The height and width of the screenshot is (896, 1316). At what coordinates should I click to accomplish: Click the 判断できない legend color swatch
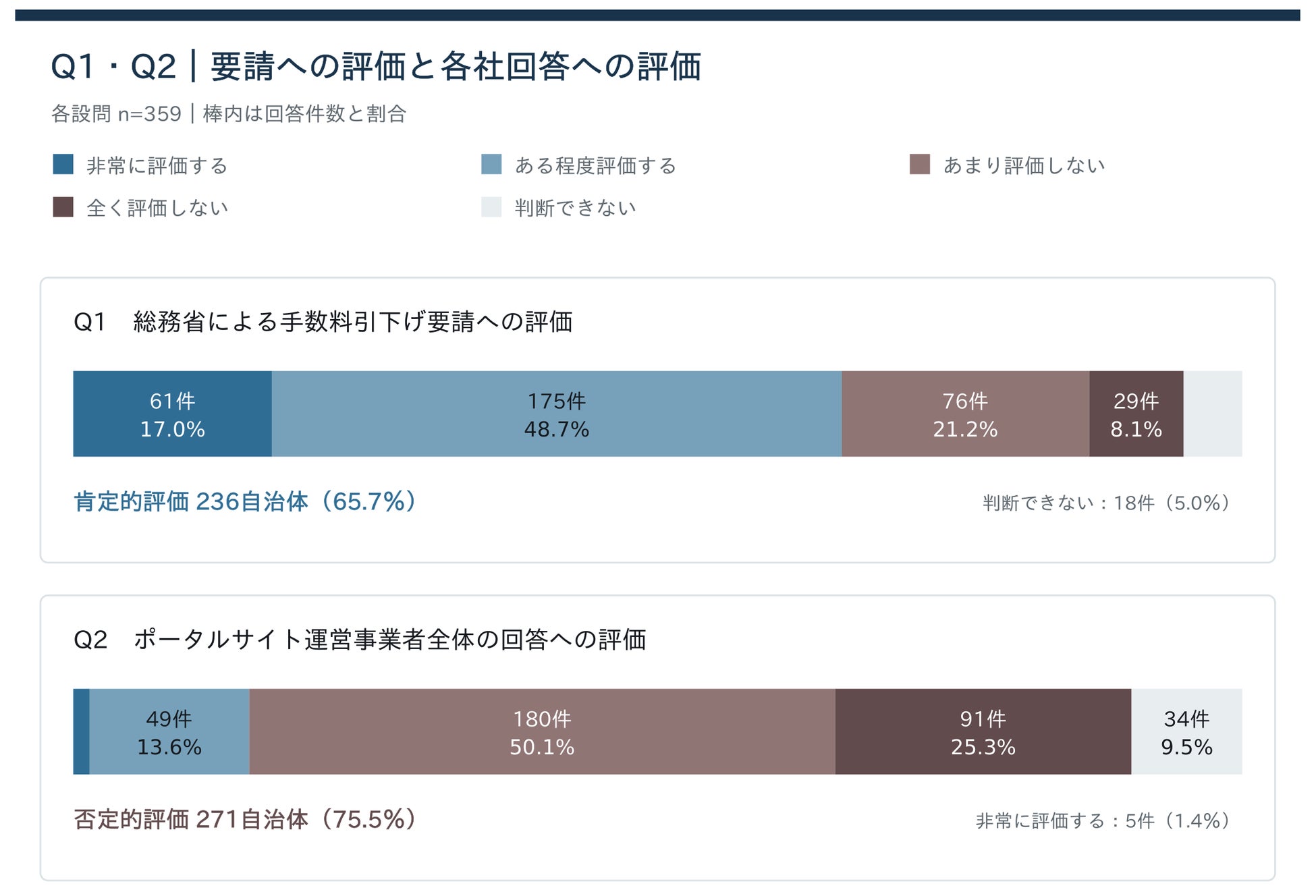click(x=491, y=207)
